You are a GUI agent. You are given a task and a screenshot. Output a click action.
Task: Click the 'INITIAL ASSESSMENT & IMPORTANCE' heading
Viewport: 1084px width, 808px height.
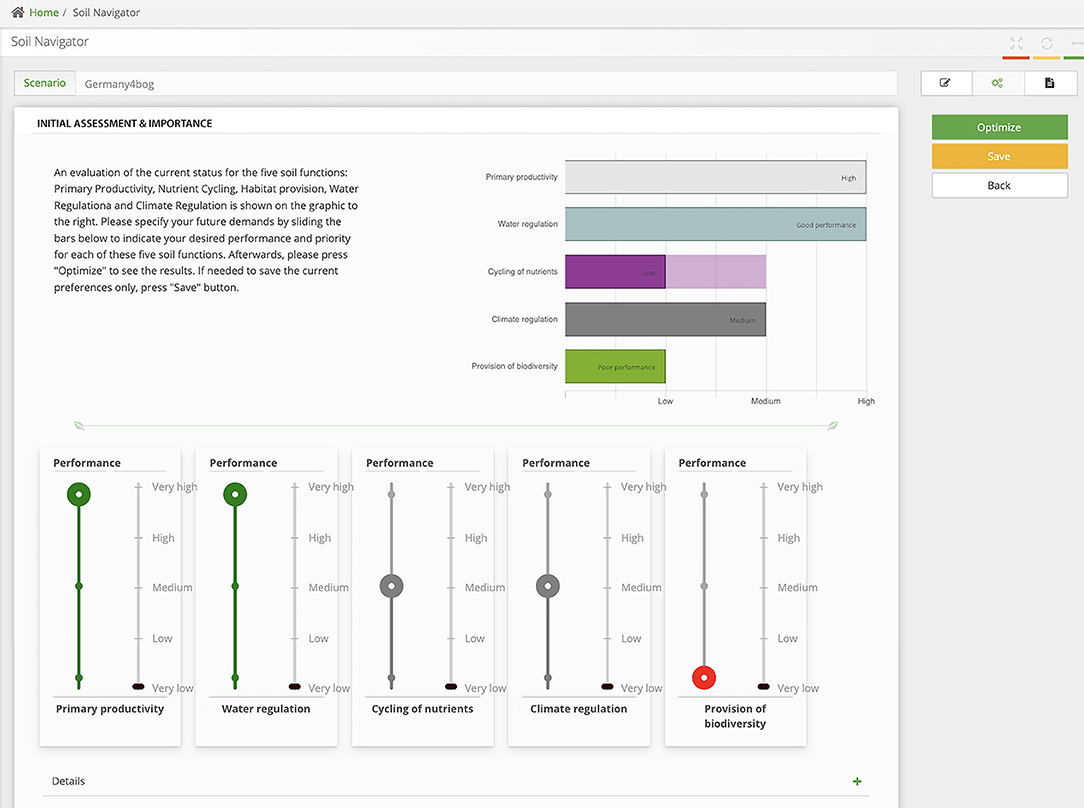click(124, 123)
